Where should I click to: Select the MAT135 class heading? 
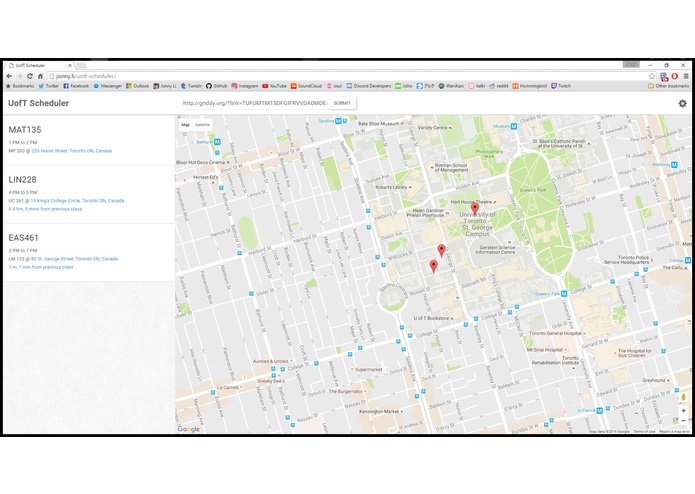coord(25,130)
